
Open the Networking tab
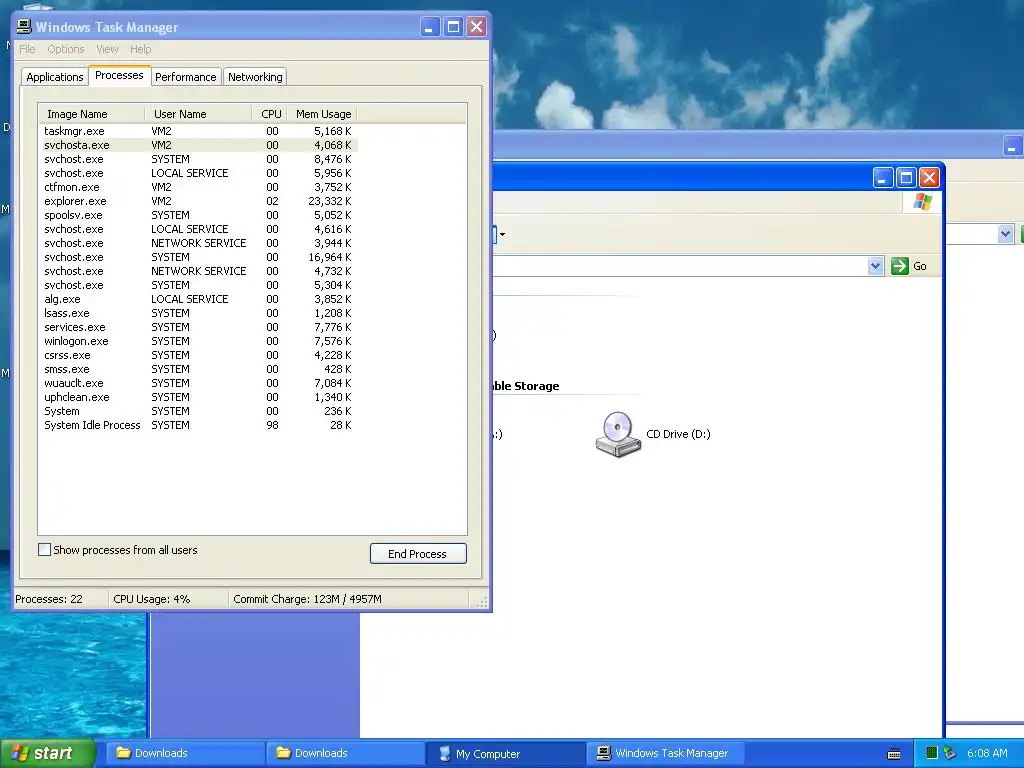pyautogui.click(x=255, y=77)
